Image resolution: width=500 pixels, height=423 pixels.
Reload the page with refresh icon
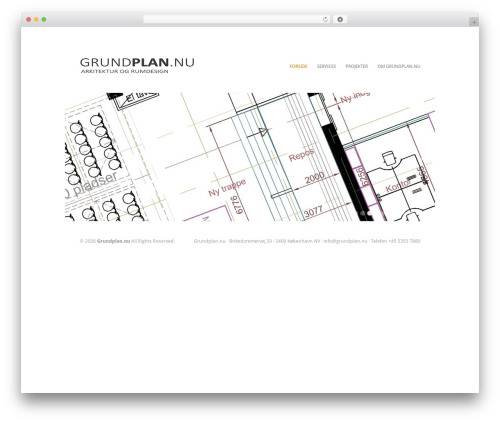326,19
